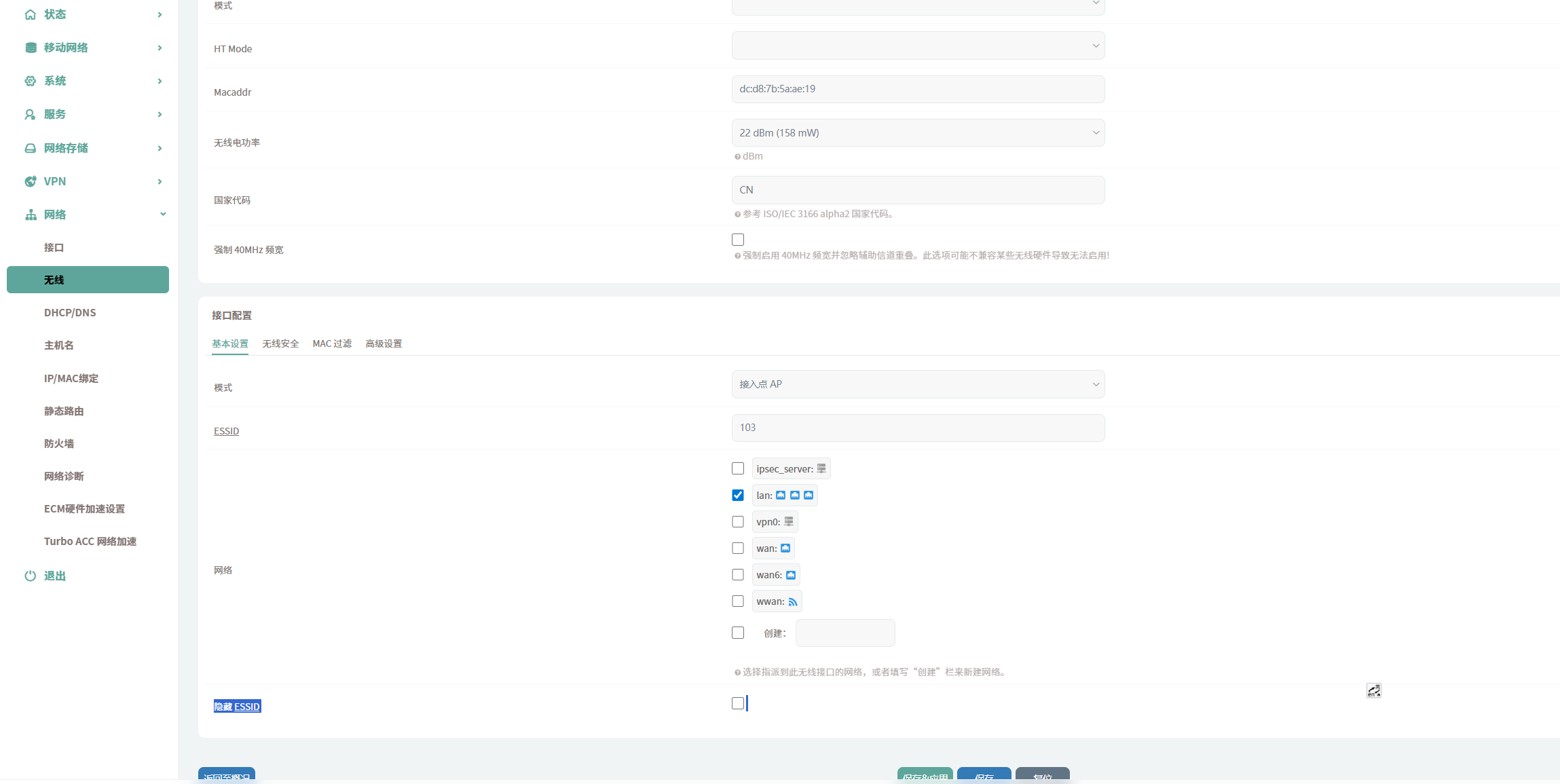The height and width of the screenshot is (784, 1560).
Task: Click the VPN globe icon in sidebar
Action: [x=31, y=181]
